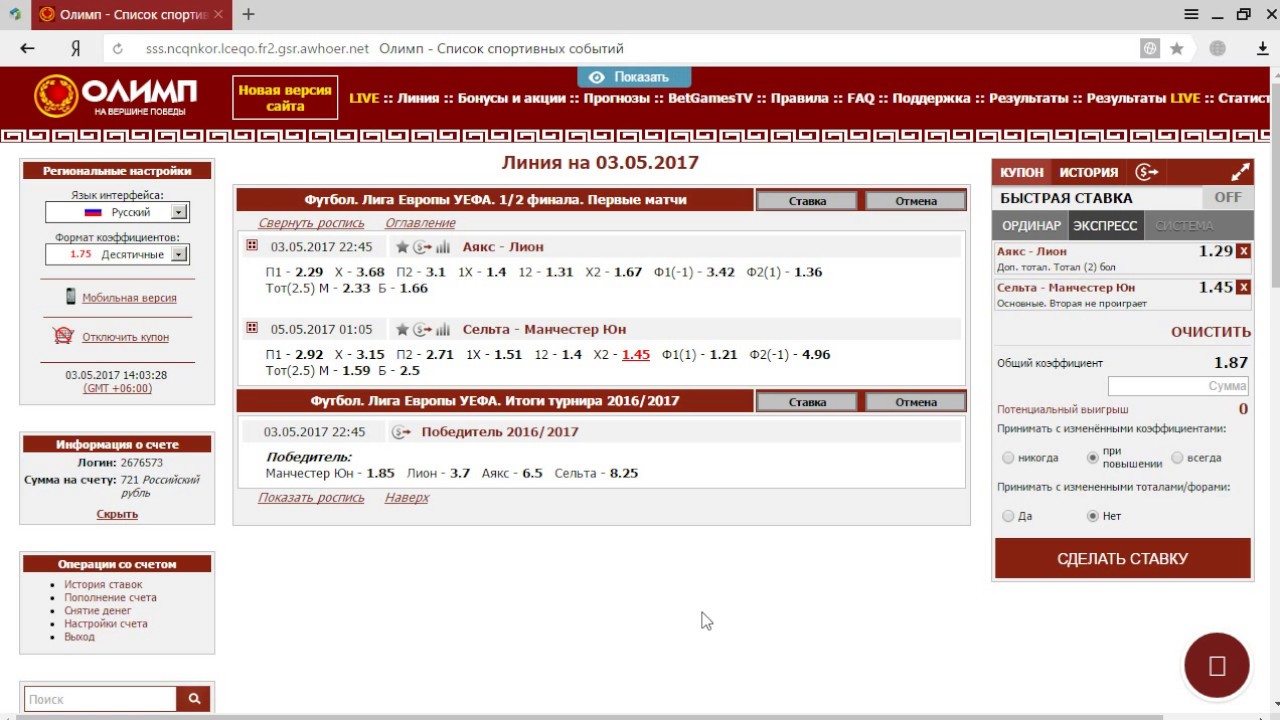Open Новая версия сайта button
The width and height of the screenshot is (1280, 720).
285,97
